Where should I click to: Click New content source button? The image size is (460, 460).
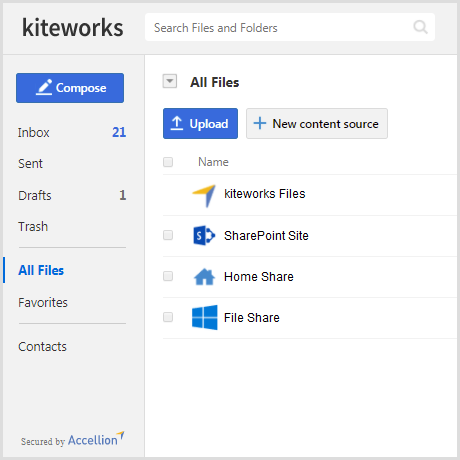317,123
